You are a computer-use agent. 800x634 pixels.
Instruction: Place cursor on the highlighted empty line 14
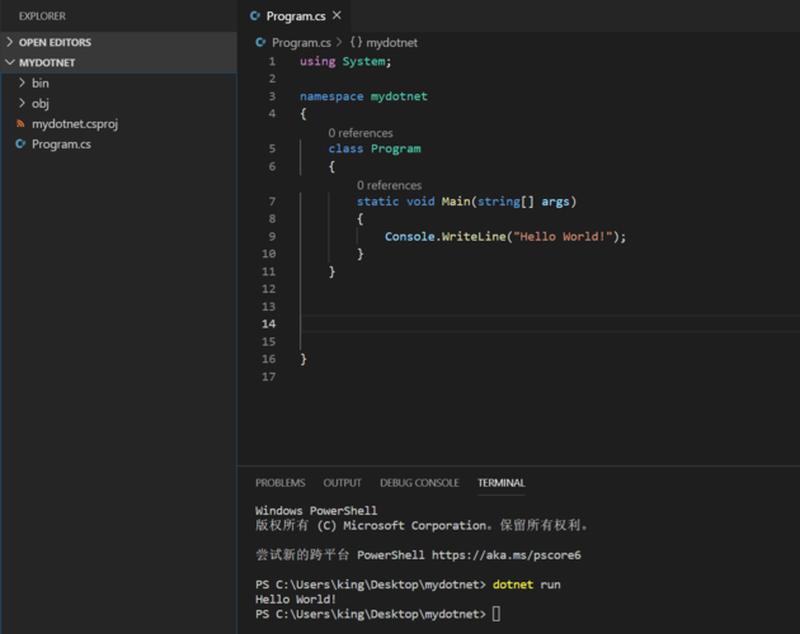click(550, 324)
